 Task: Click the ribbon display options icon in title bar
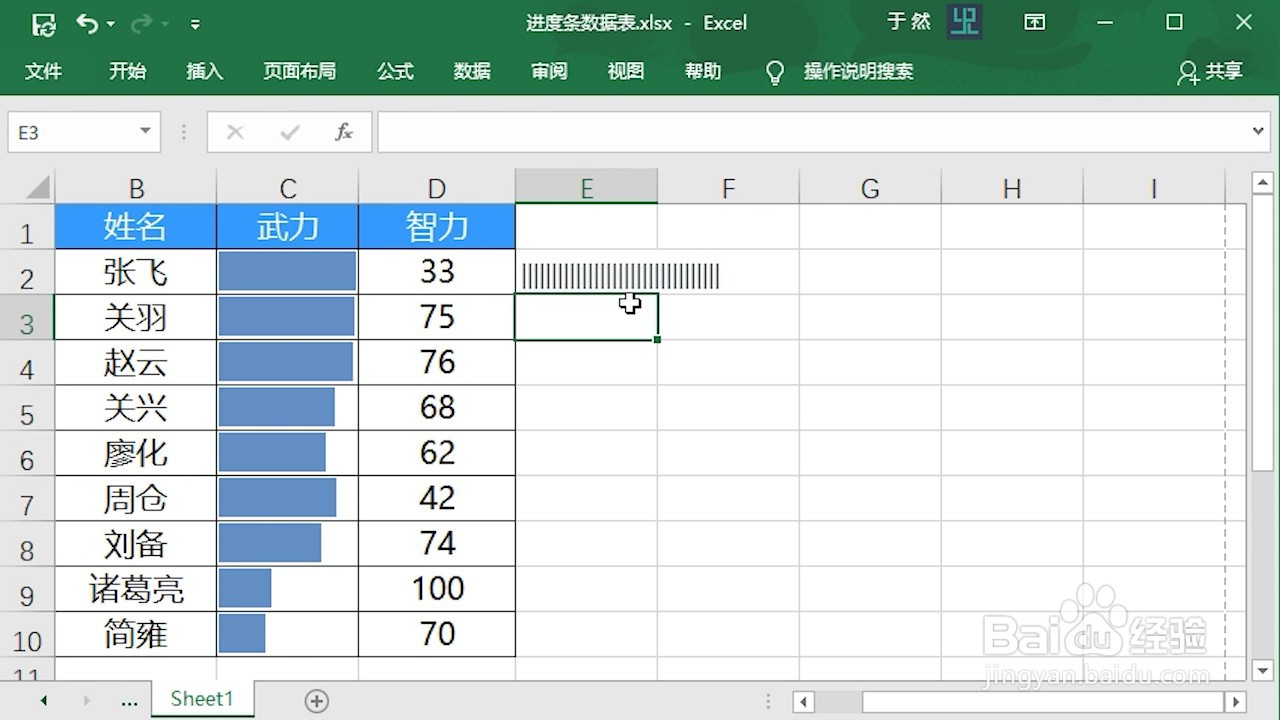1035,22
